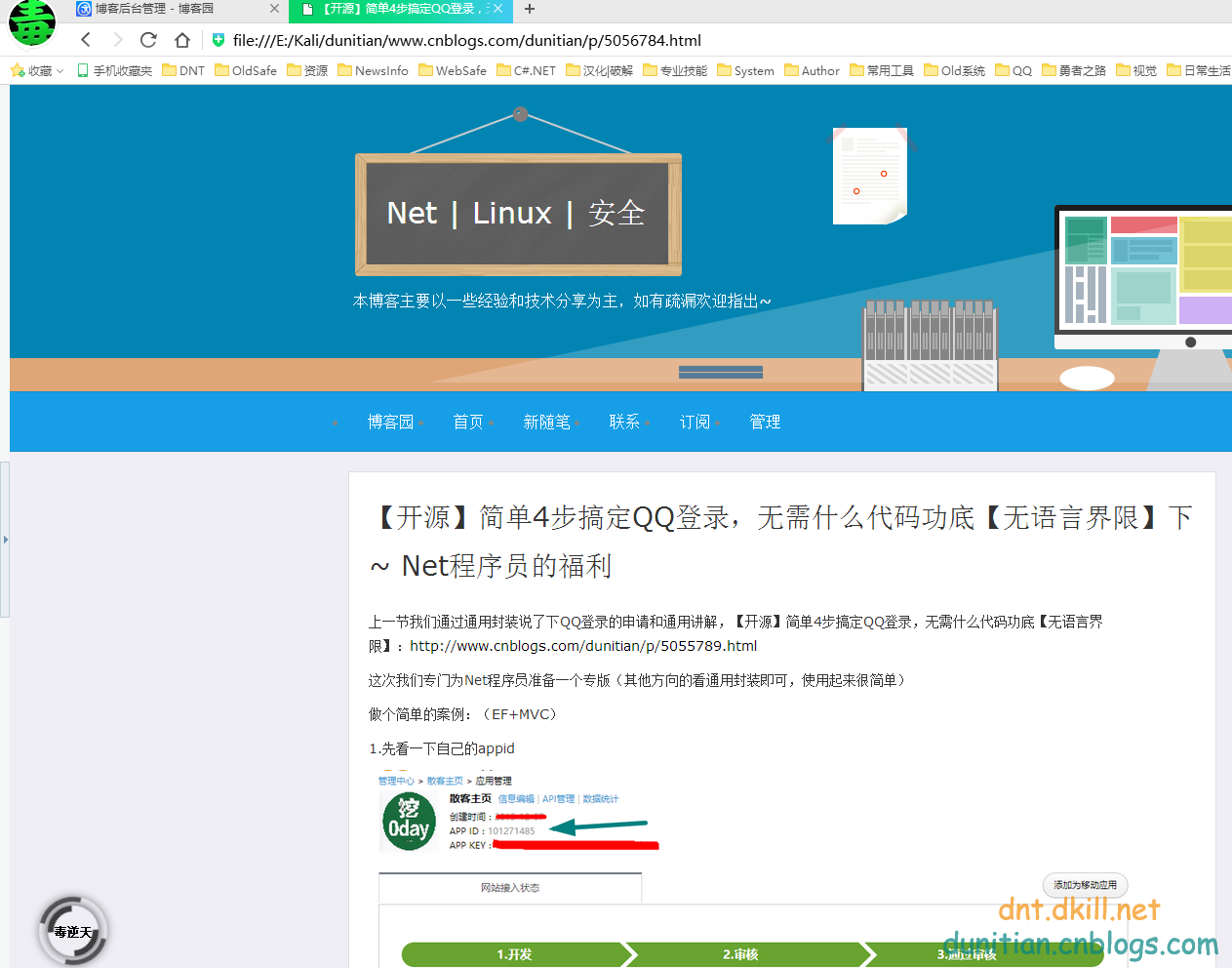Open the WebSafe bookmark folder
The height and width of the screenshot is (968, 1232).
click(453, 70)
